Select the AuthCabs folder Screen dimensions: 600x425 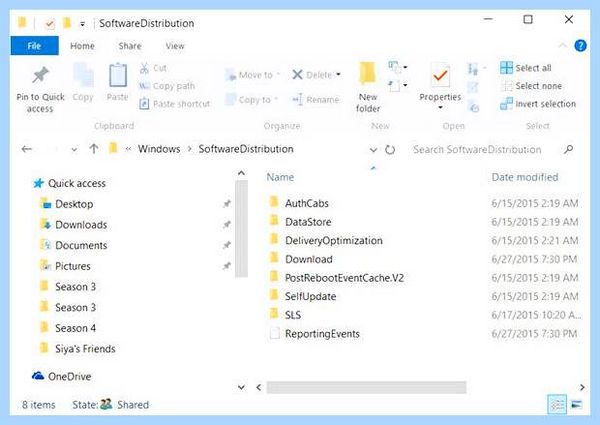299,204
